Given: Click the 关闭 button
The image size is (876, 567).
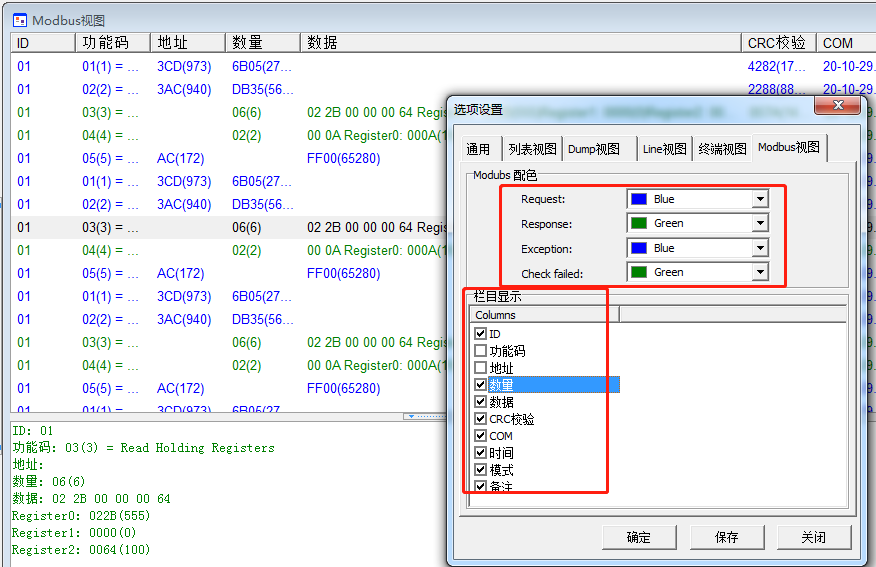Looking at the screenshot, I should point(814,537).
